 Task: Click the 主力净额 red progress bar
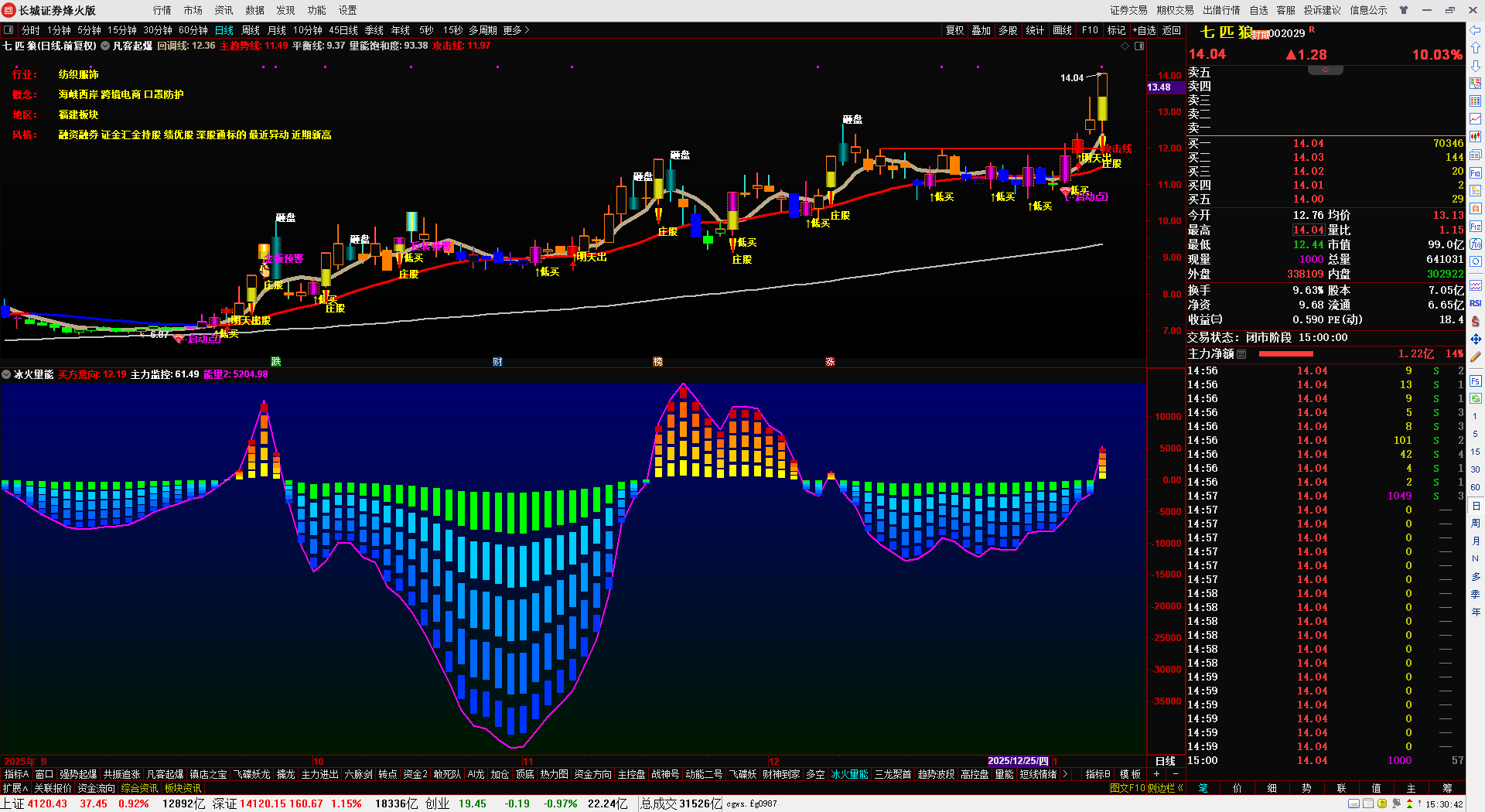point(1286,354)
